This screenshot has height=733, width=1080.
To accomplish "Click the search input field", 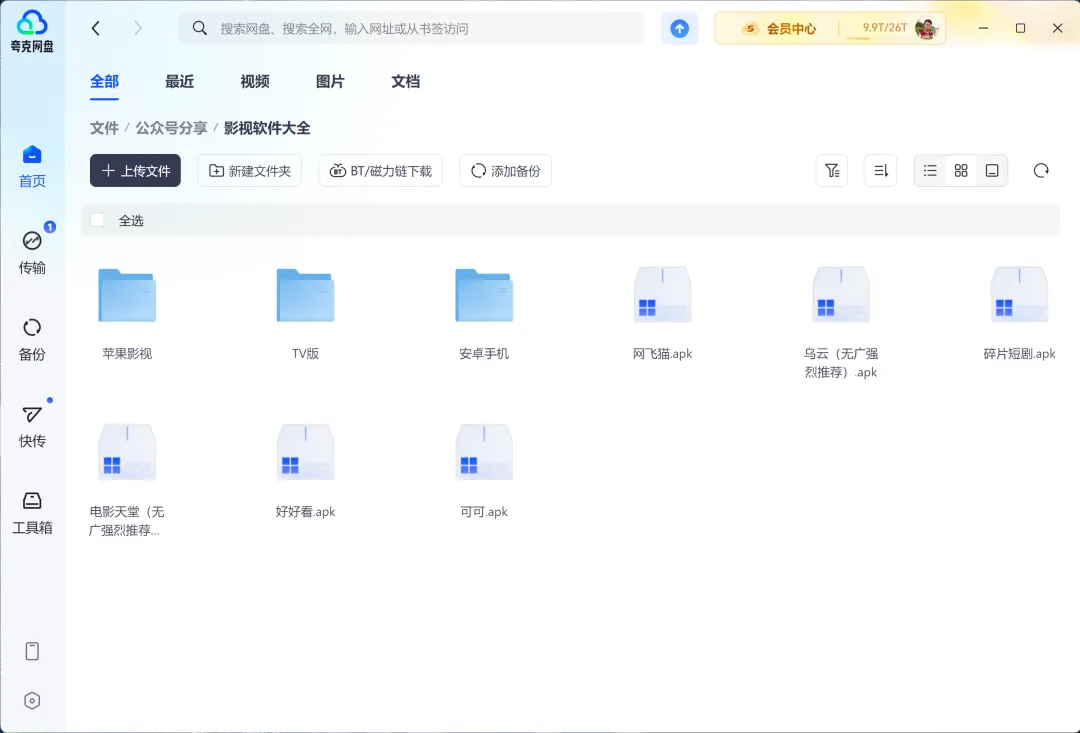I will click(411, 28).
